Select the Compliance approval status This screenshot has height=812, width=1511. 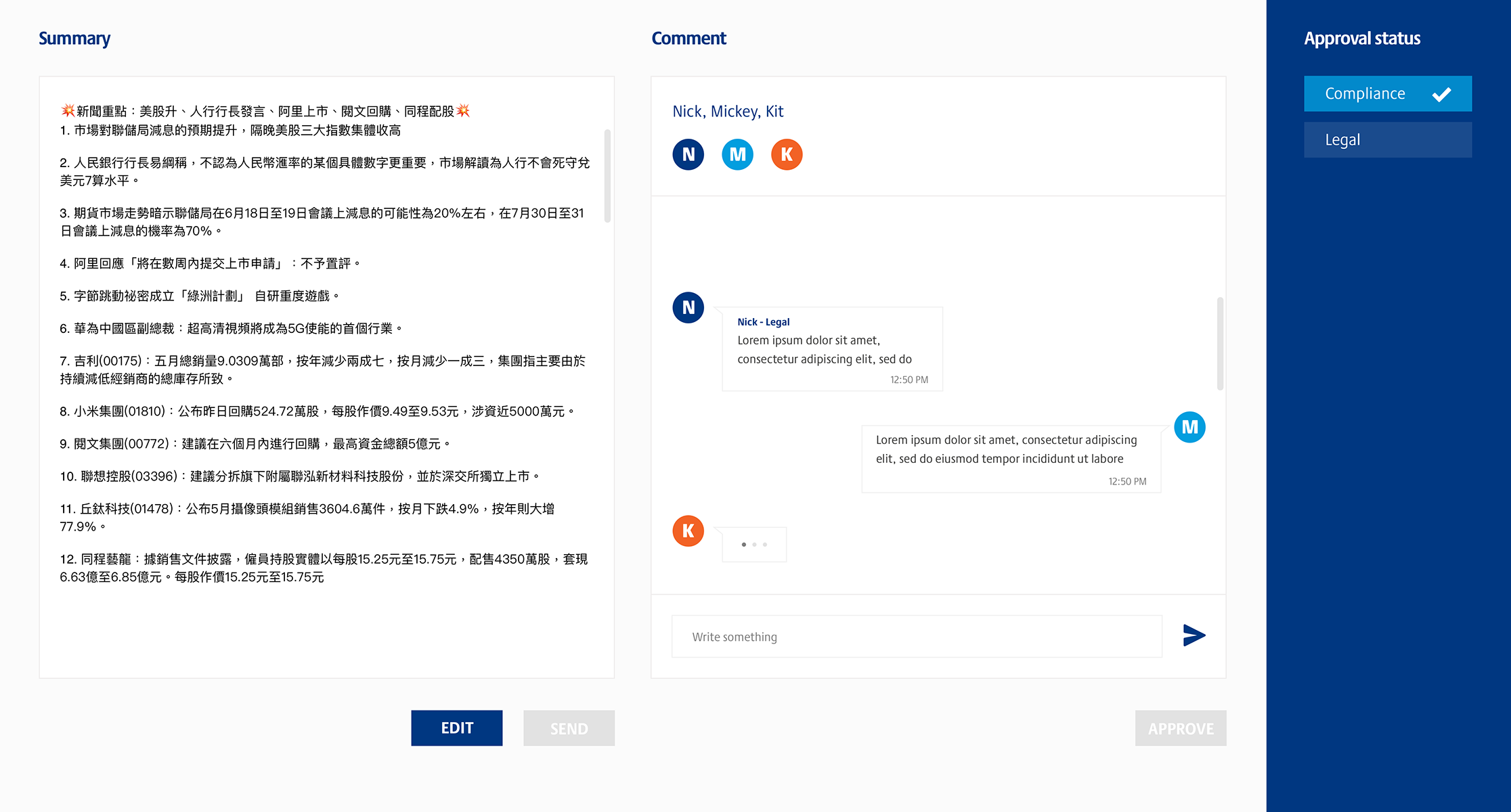1388,93
